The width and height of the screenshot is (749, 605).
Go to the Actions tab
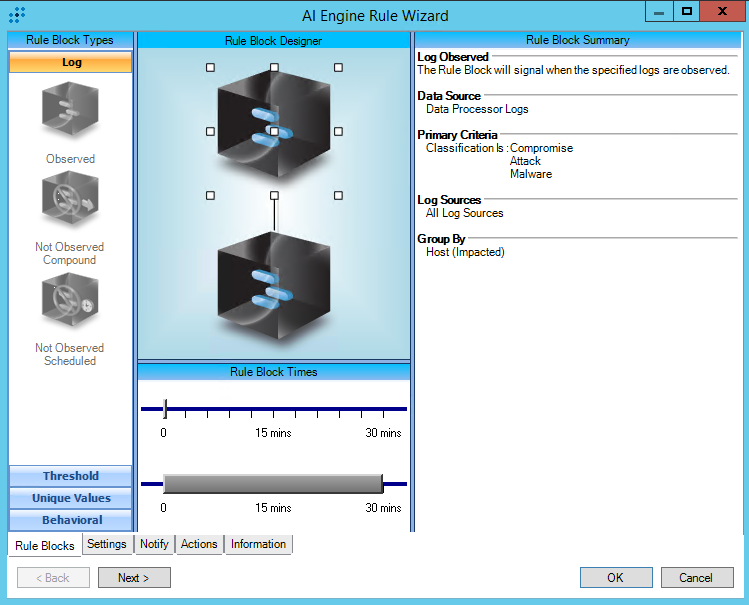(199, 544)
